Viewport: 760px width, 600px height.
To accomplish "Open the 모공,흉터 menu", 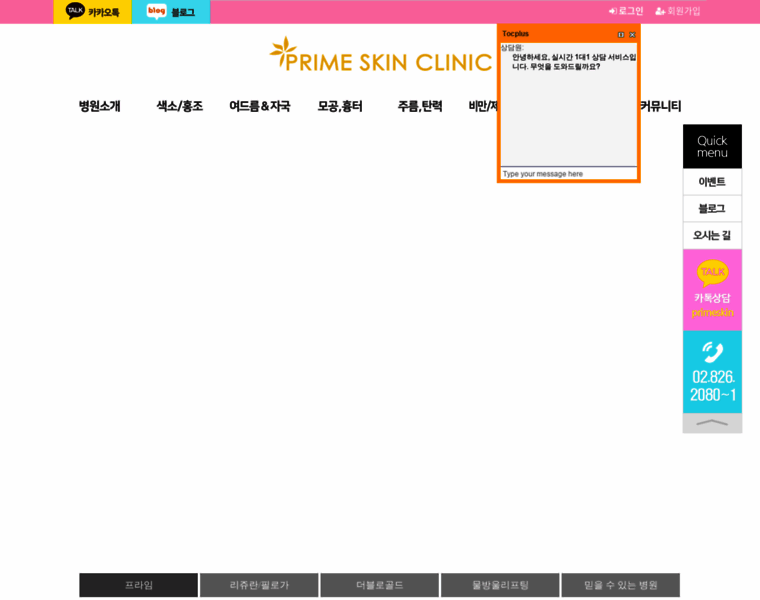I will point(340,106).
